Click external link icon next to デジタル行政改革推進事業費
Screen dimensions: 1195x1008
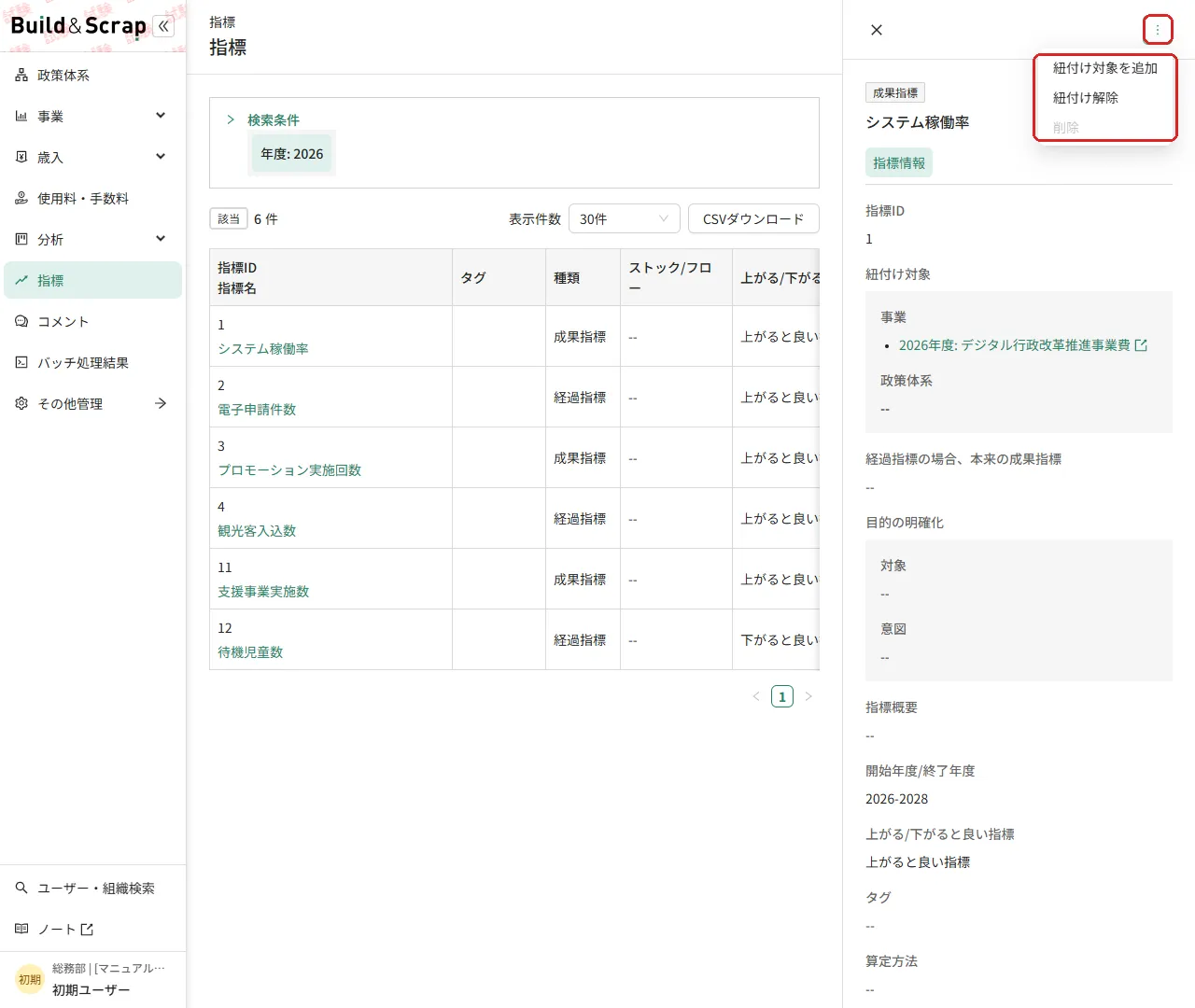(x=1140, y=345)
